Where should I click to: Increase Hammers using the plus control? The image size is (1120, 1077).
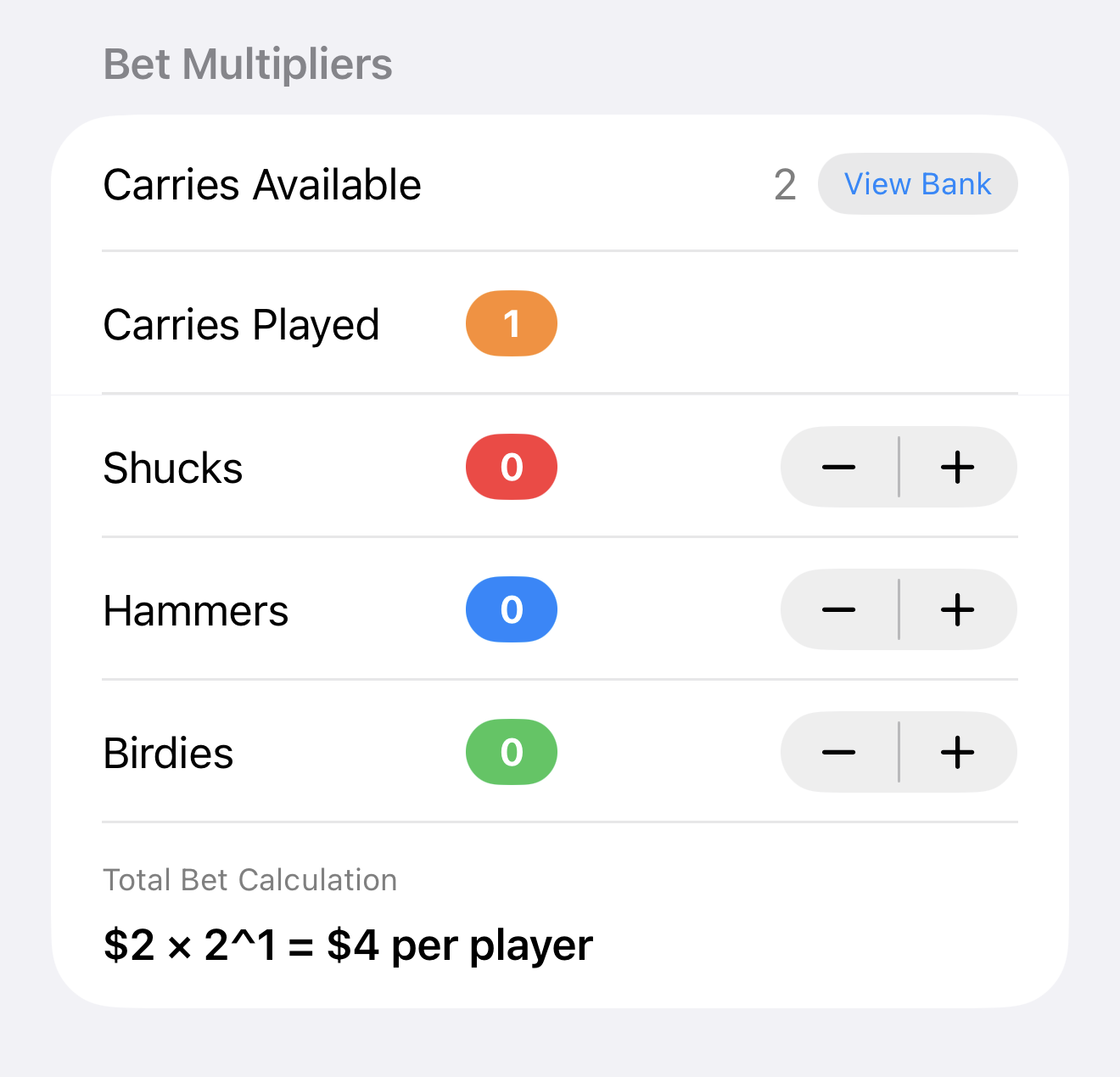click(958, 609)
